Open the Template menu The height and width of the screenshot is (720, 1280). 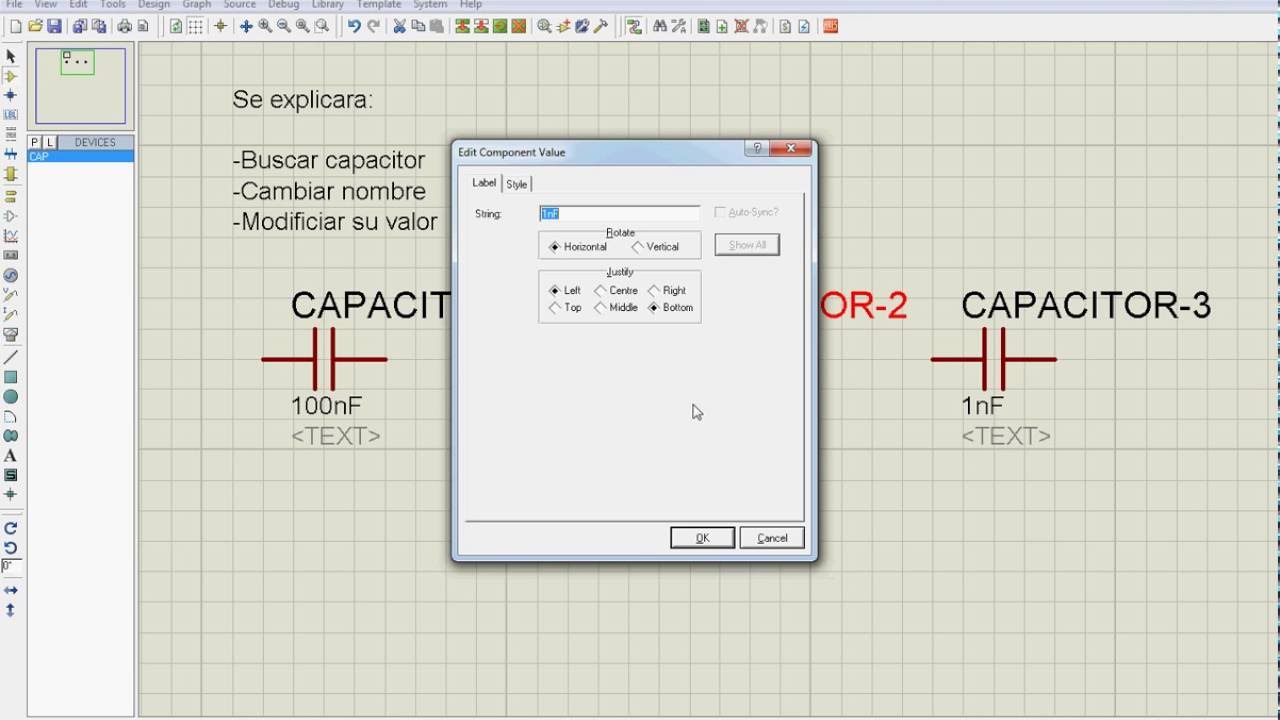tap(379, 4)
